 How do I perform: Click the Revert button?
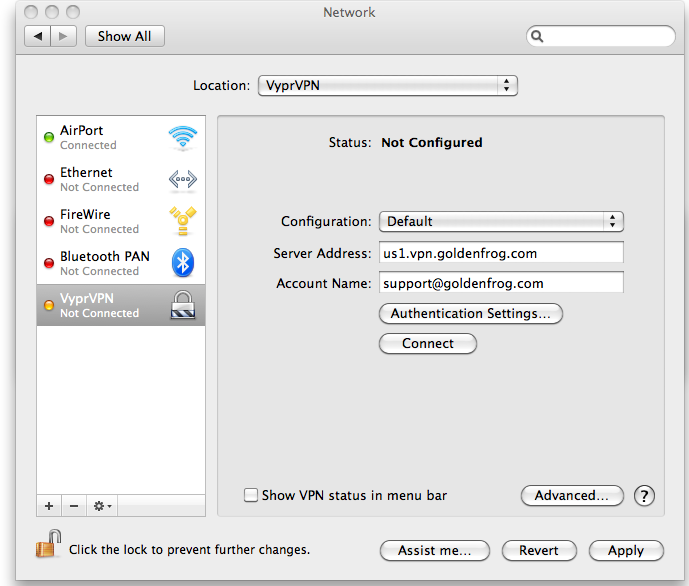(539, 550)
